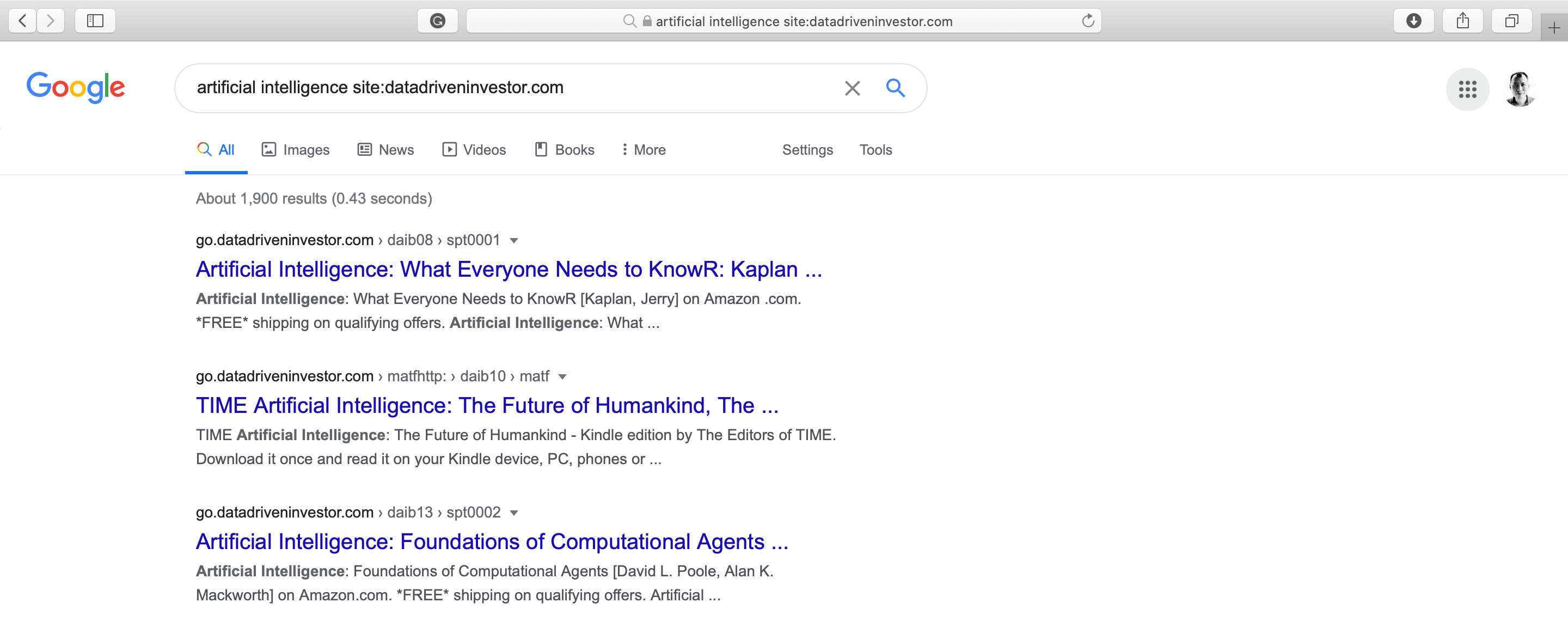Show the Safari sidebar
The height and width of the screenshot is (621, 1568).
[95, 21]
